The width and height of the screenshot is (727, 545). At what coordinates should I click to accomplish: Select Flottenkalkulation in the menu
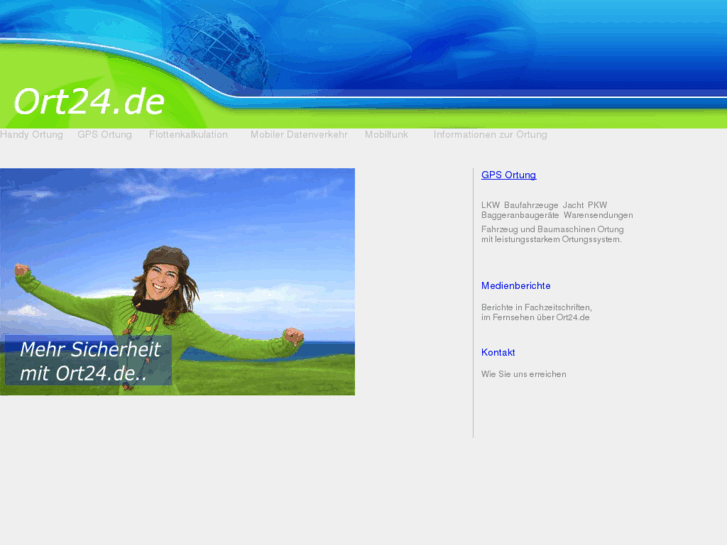point(188,135)
